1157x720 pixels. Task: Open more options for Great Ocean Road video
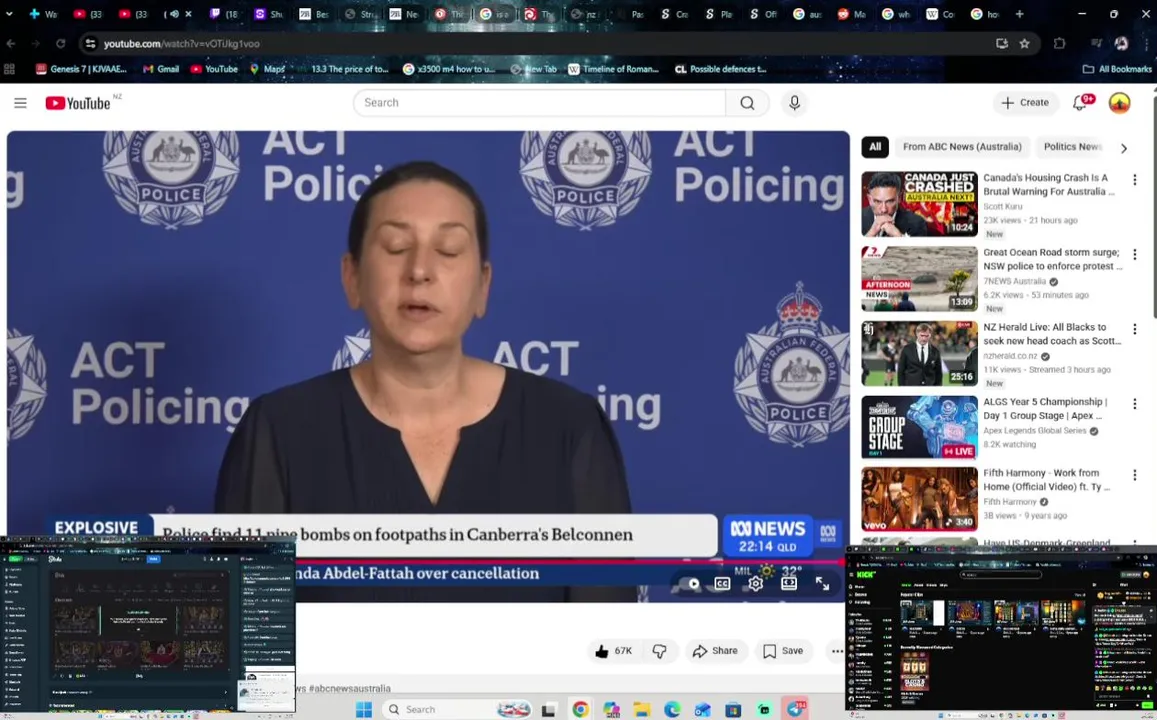click(1134, 255)
